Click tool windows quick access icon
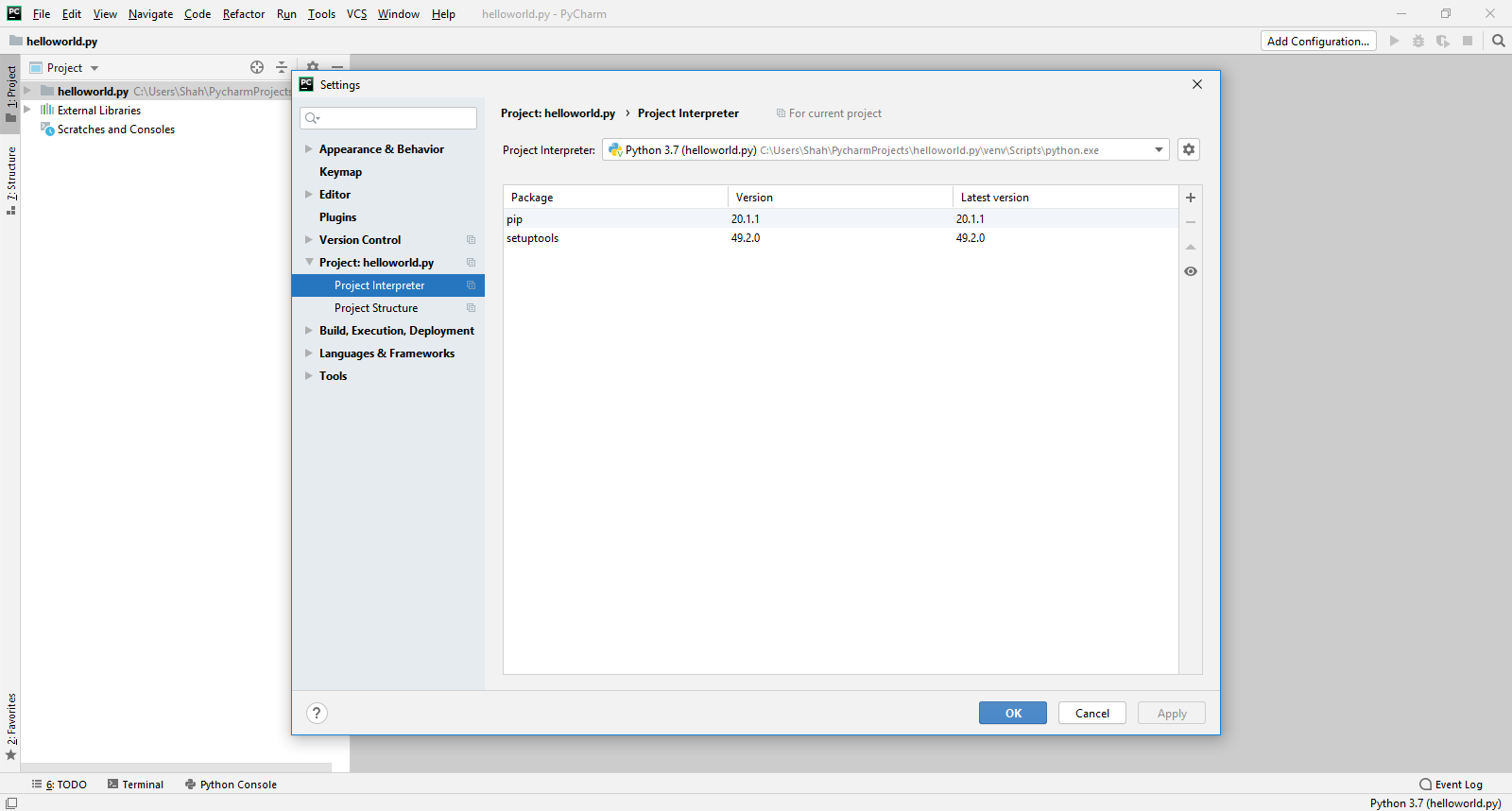 coord(11,803)
